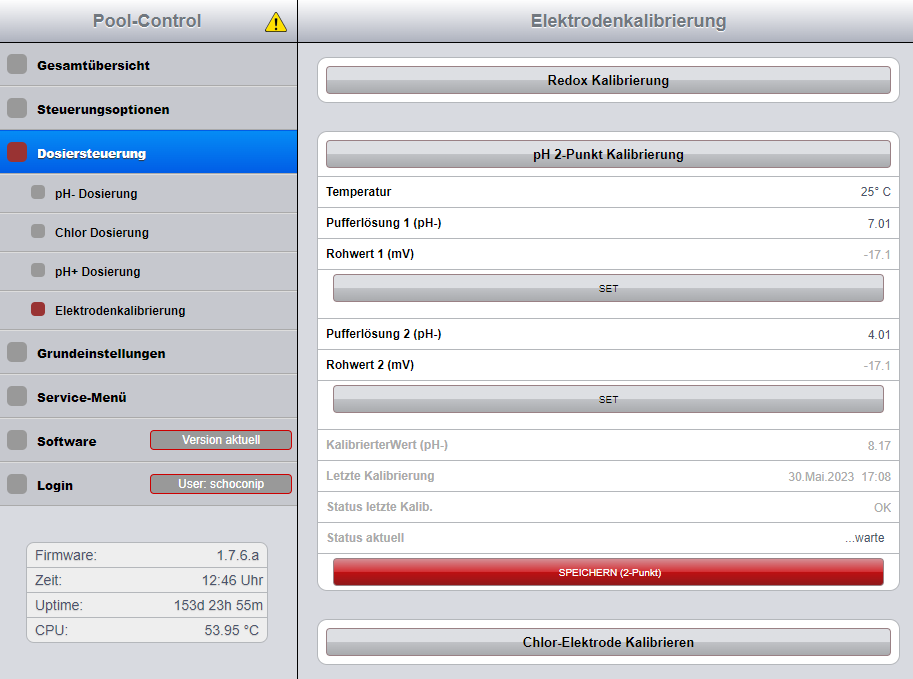Click the Letzte Kalibrierung date 30.Mai.2023
The height and width of the screenshot is (679, 913).
coord(821,477)
